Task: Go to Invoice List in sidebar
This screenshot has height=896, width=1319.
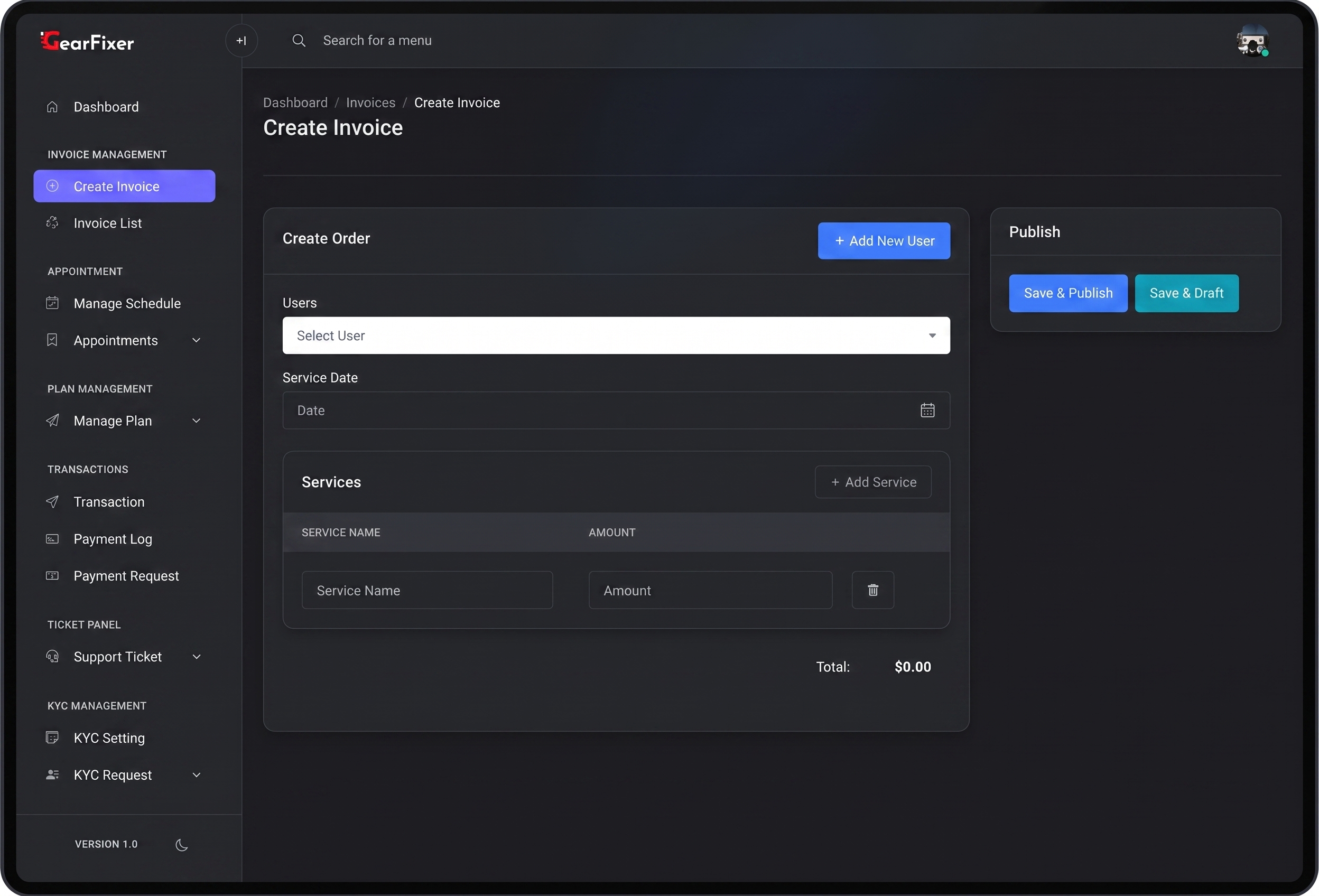Action: click(x=124, y=223)
